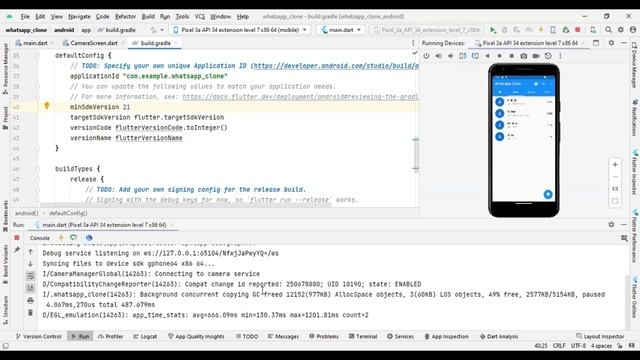Viewport: 640px width, 360px height.
Task: Stop the app using red stop icon
Action: pyautogui.click(x=578, y=30)
